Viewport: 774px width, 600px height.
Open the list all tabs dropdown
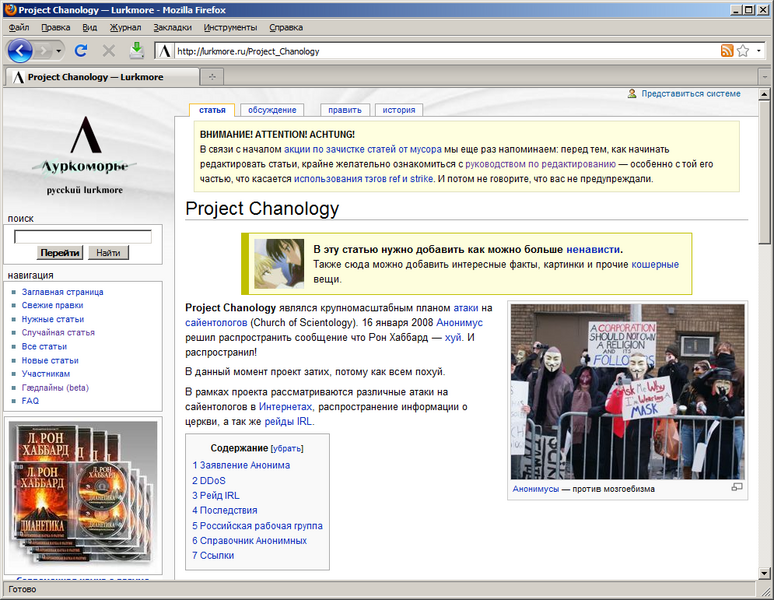pos(765,77)
